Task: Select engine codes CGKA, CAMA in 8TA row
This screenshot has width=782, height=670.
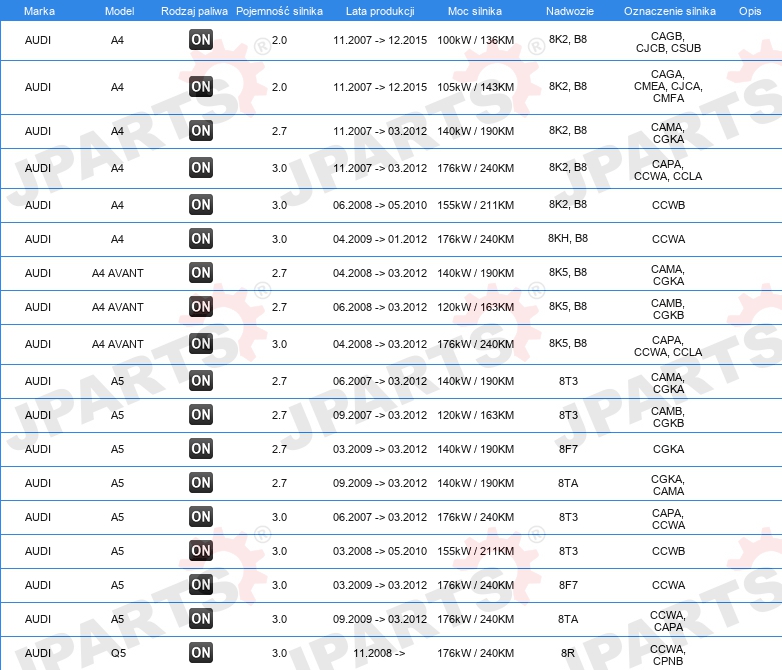Action: coord(668,485)
